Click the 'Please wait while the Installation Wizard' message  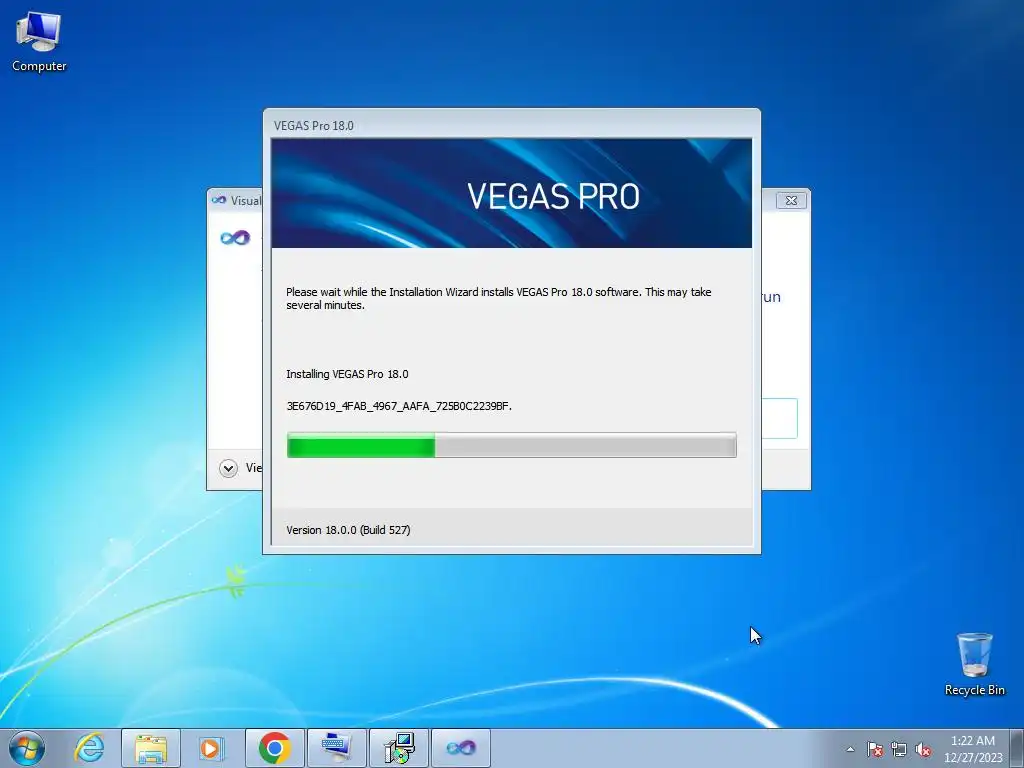[498, 298]
